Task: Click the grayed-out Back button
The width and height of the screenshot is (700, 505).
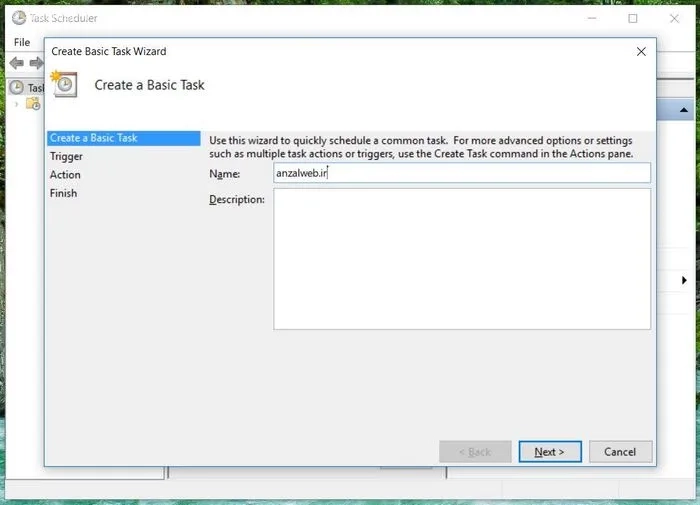Action: (x=475, y=452)
